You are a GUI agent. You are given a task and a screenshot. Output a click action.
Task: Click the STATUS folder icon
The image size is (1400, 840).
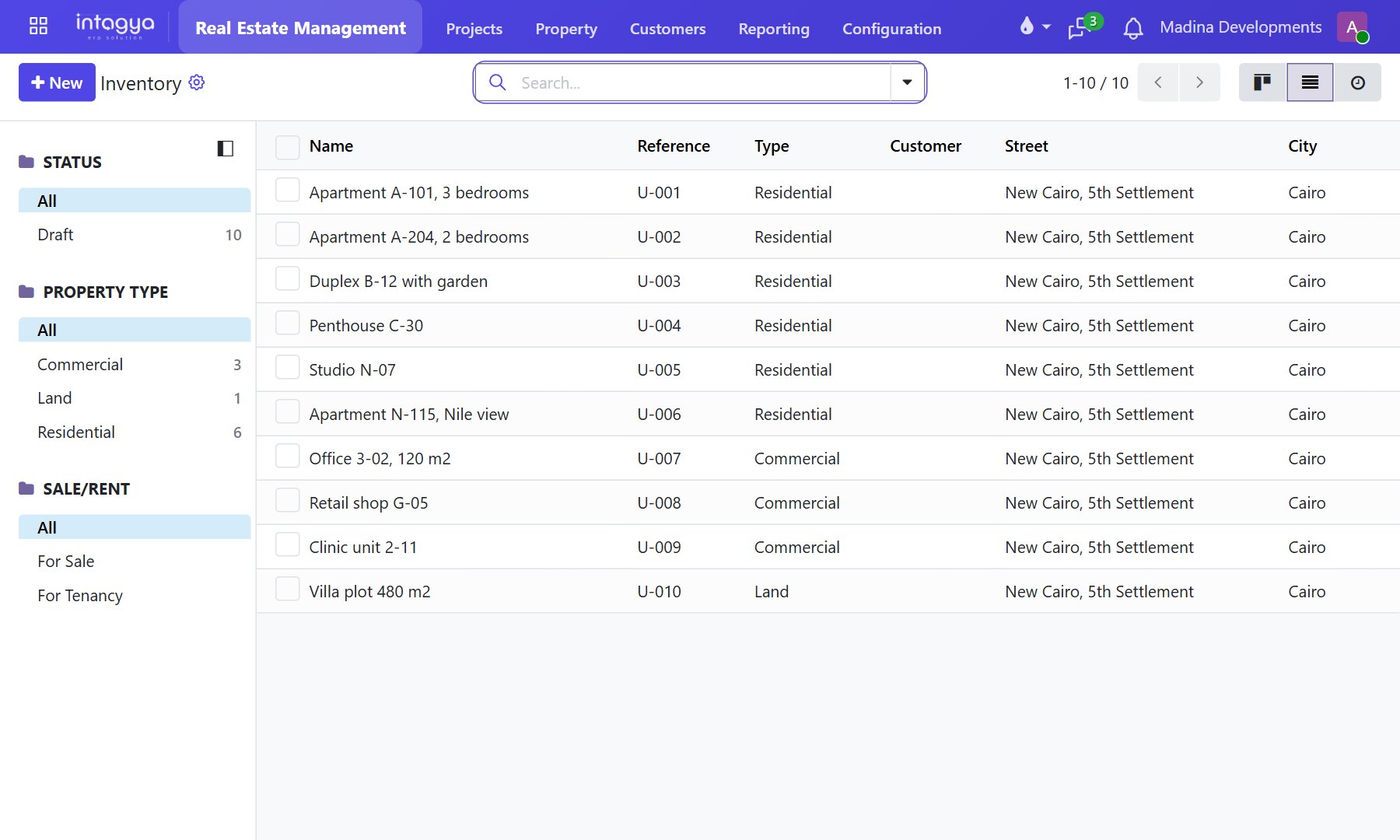tap(26, 162)
